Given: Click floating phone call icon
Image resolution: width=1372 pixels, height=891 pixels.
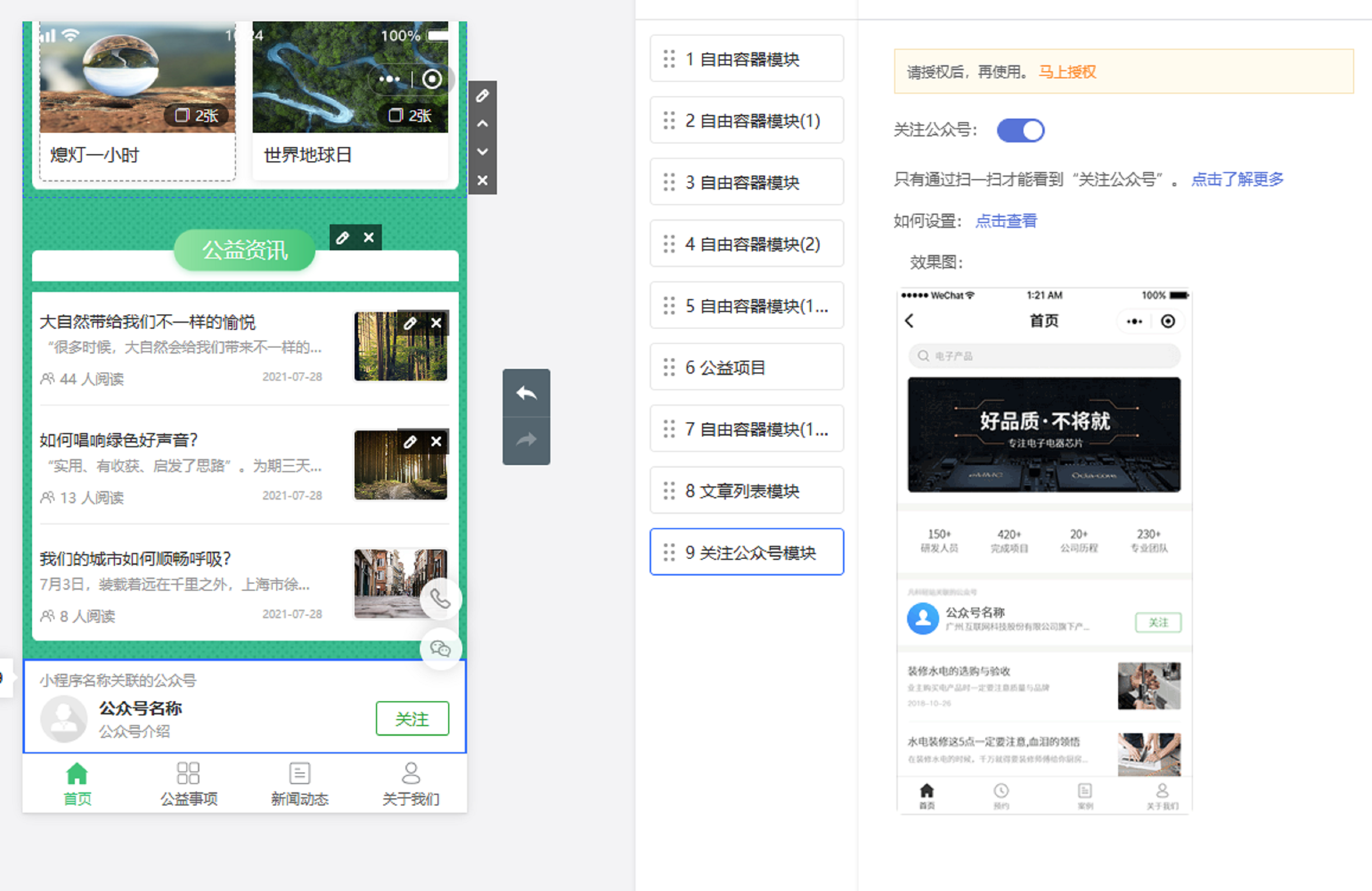Looking at the screenshot, I should [441, 599].
